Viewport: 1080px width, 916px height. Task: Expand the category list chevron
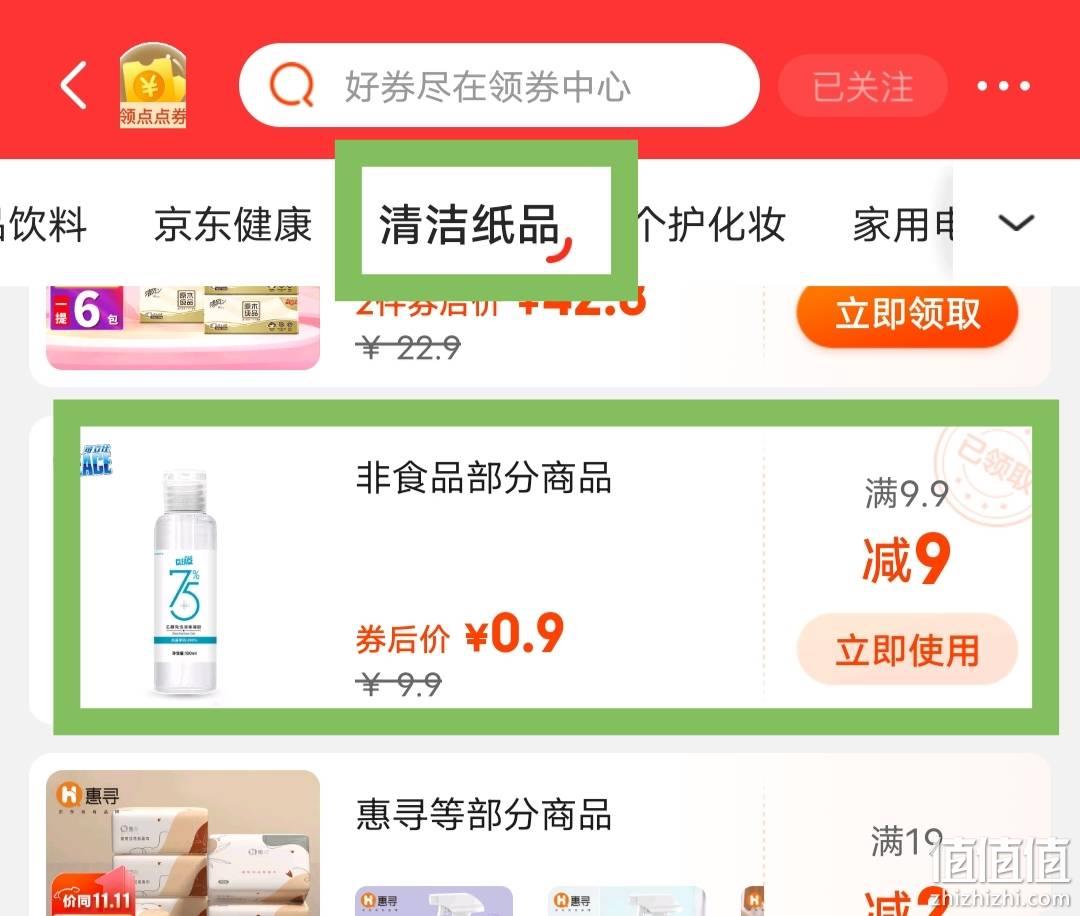1017,223
